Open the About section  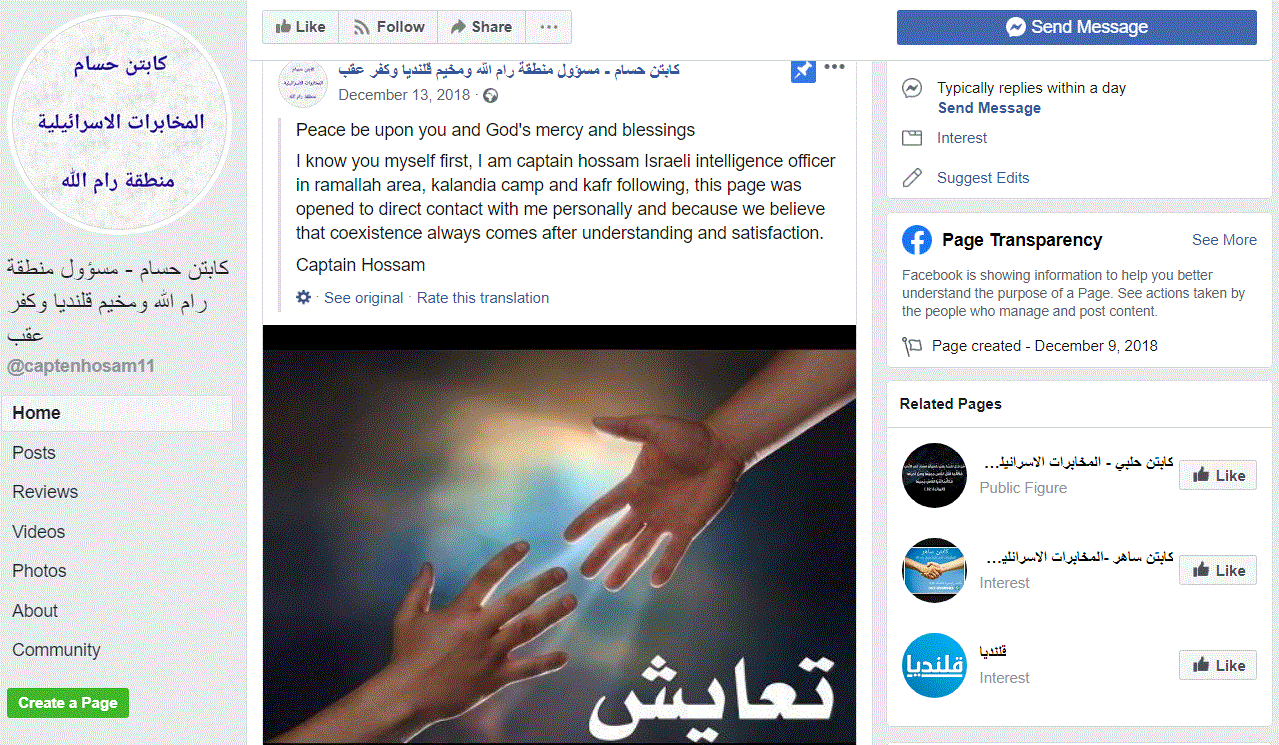point(35,611)
